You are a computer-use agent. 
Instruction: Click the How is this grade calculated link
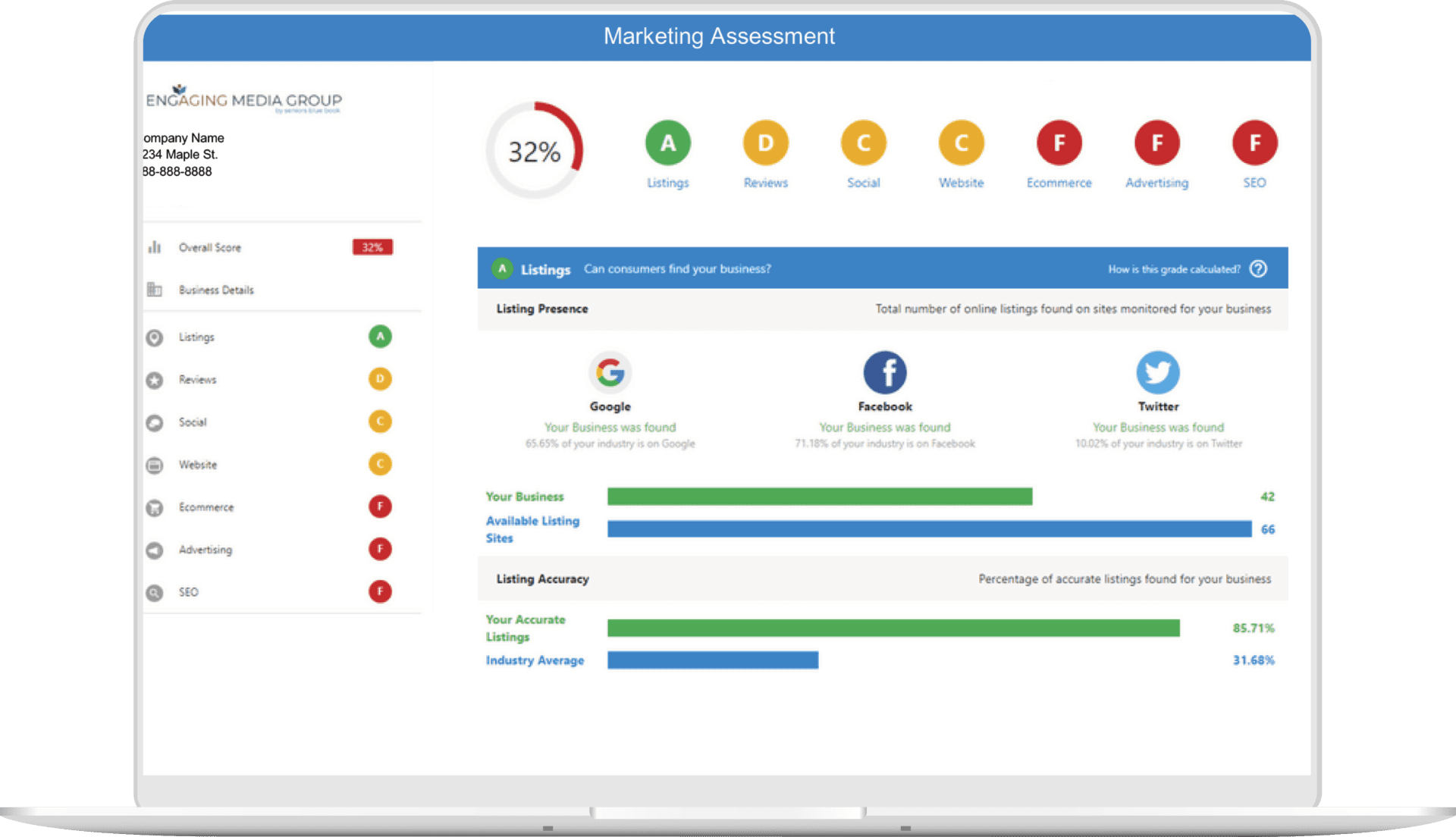[x=1173, y=269]
